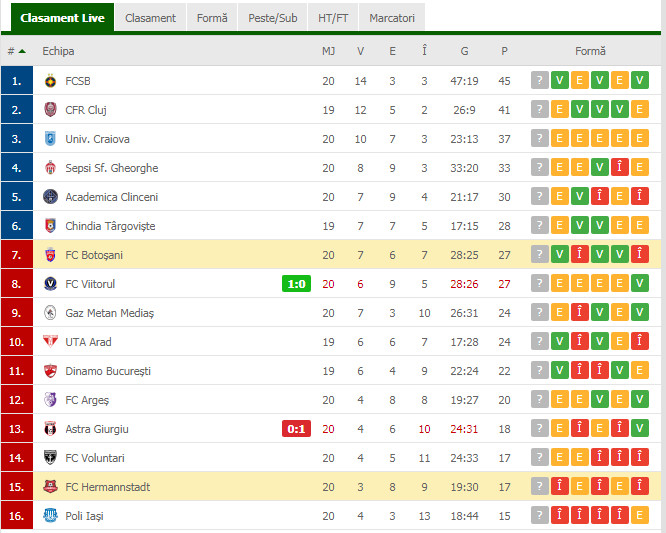Click the FC Hermannstadt team logo
Screen dimensions: 666x533
coord(50,487)
